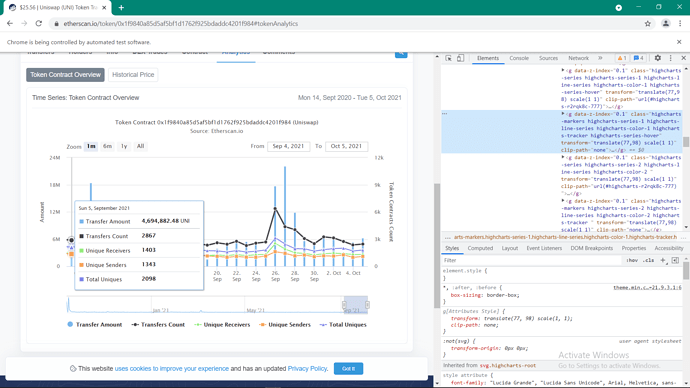Toggle Transfer Amount series in legend
This screenshot has height=388, width=690.
[x=95, y=325]
